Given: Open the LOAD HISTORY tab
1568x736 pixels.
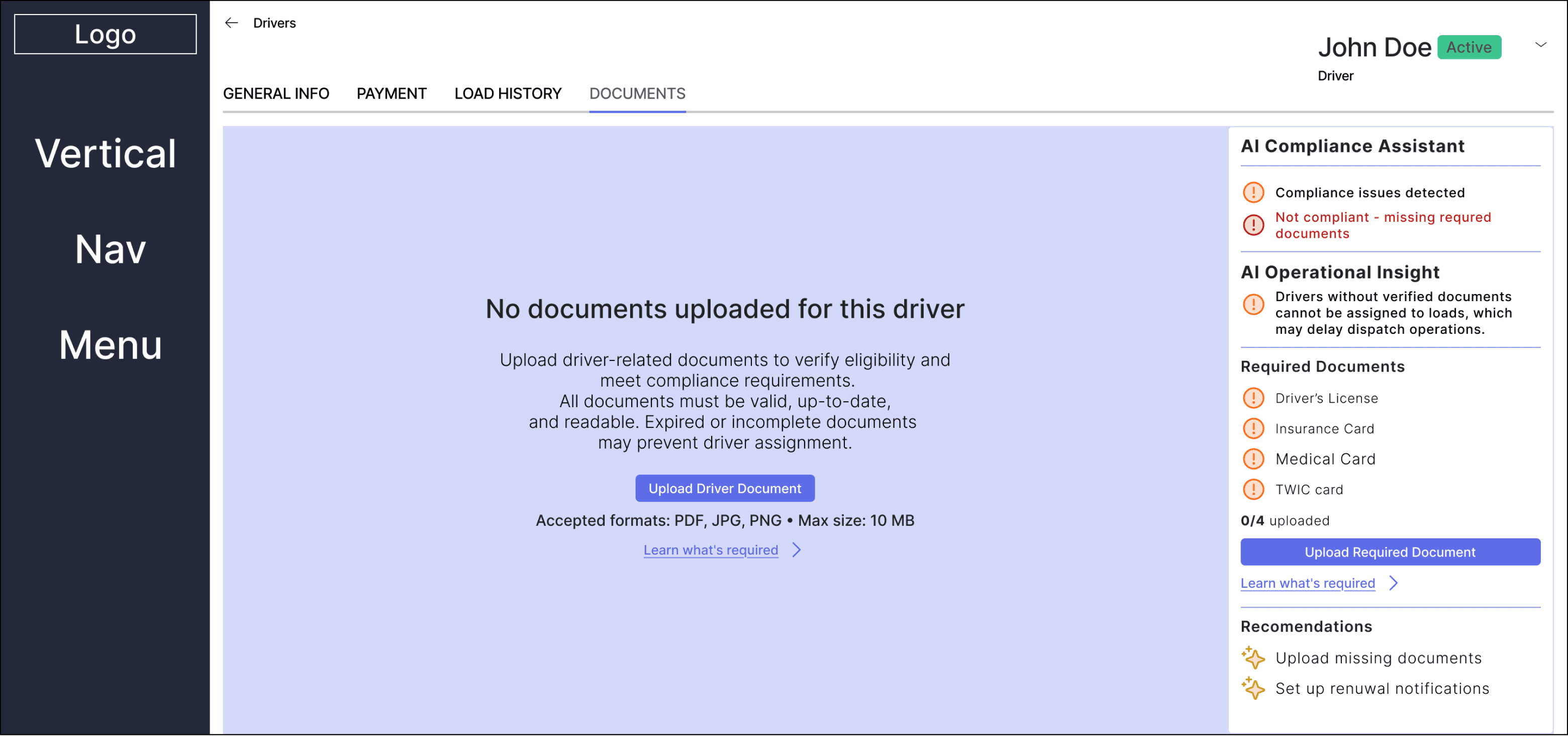Looking at the screenshot, I should [x=508, y=93].
